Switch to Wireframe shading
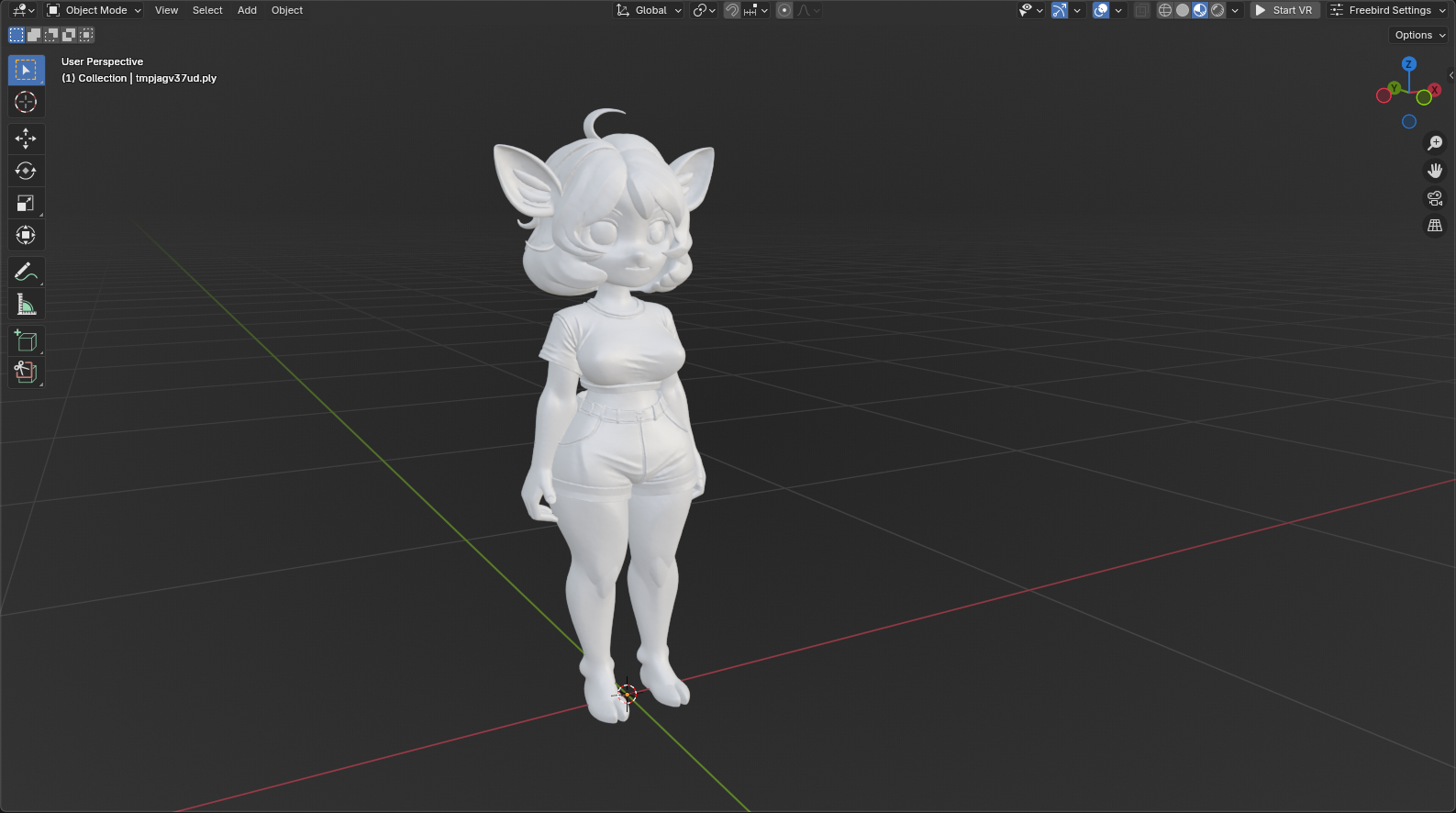1456x813 pixels. 1165,10
